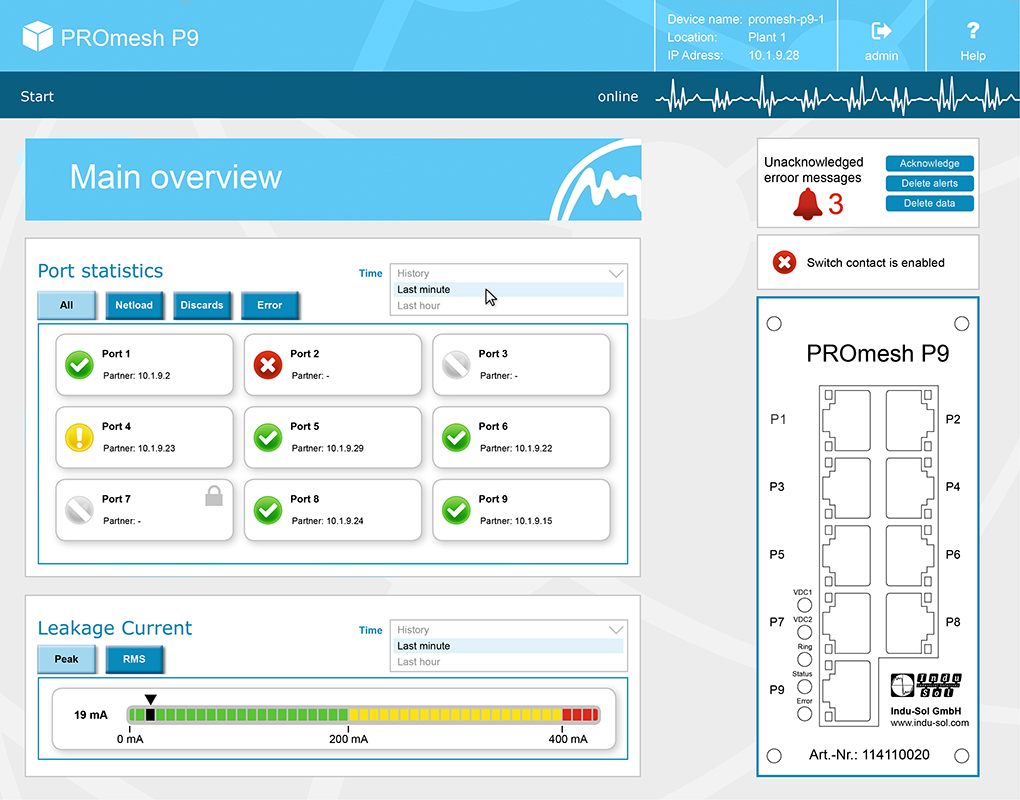Click the Switch contact red X icon
This screenshot has width=1020, height=800.
785,263
